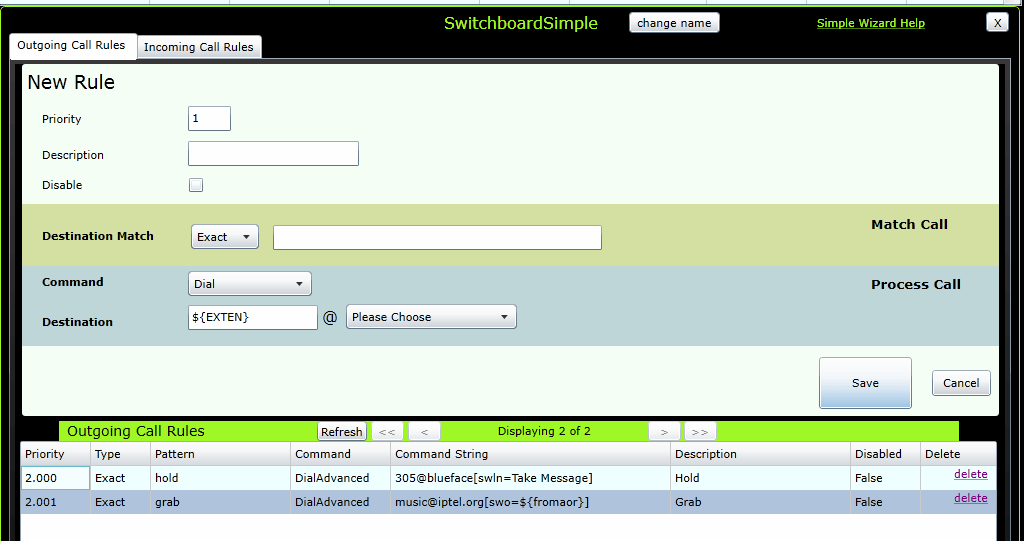Delete the grab rule
Screen dimensions: 1024x541
point(970,499)
